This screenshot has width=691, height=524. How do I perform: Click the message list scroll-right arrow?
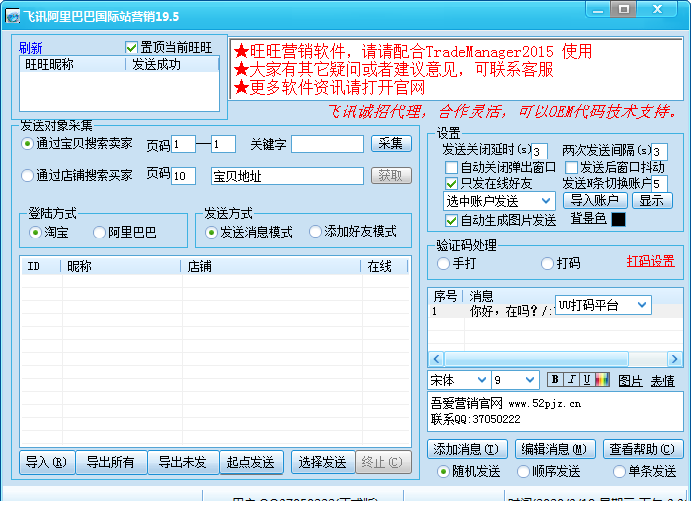tap(674, 359)
